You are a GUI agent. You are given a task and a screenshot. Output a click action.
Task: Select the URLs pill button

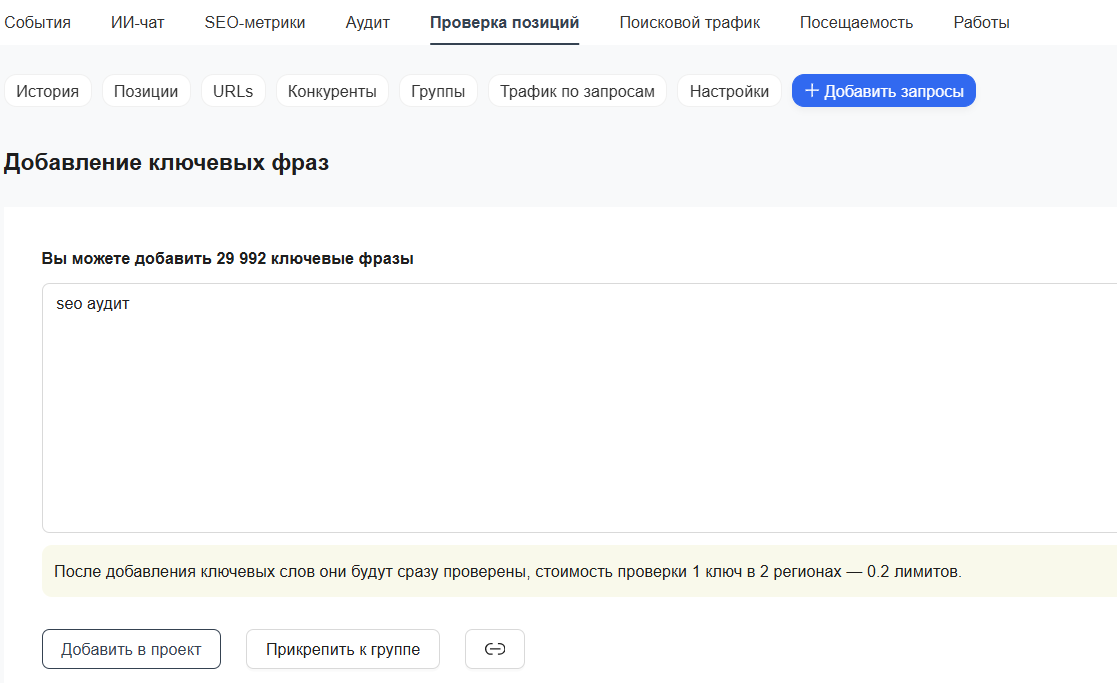click(x=233, y=91)
